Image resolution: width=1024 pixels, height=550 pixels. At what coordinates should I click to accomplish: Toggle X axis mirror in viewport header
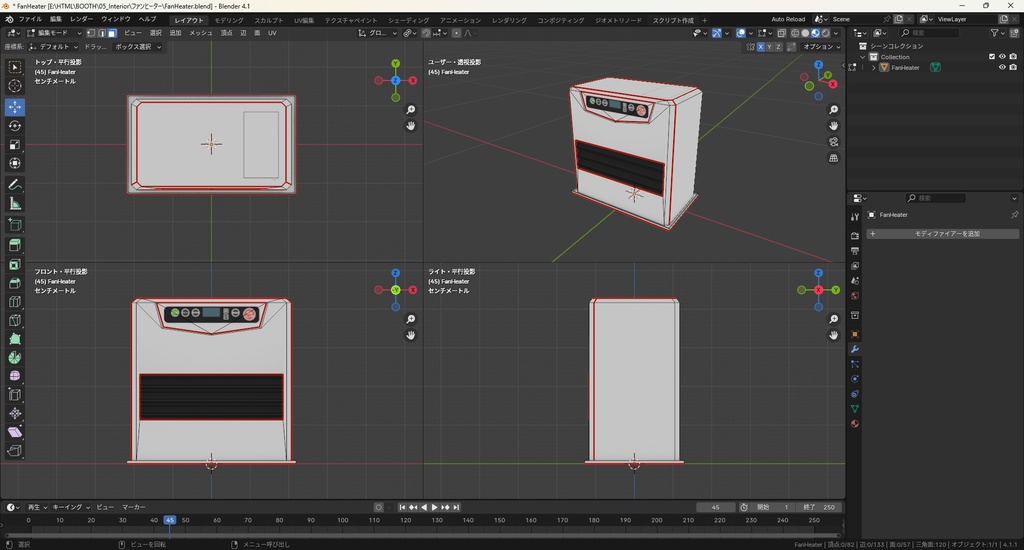click(762, 47)
